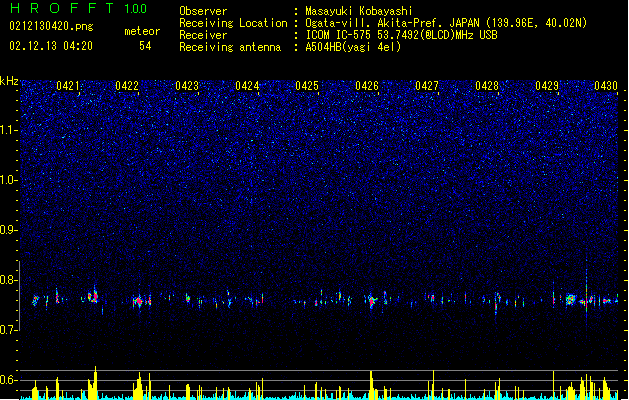This screenshot has height=400, width=629.
Task: Click the 'meteor' label
Action: point(142,31)
